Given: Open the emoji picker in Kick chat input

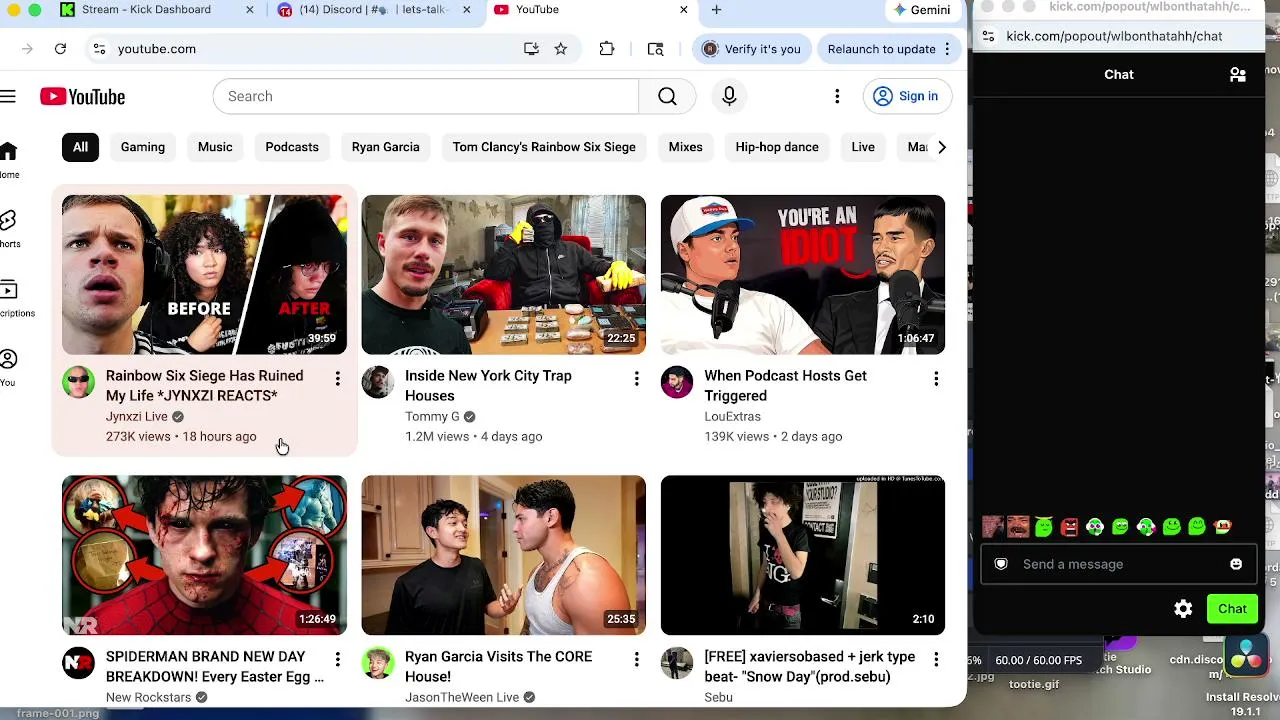Looking at the screenshot, I should coord(1236,564).
